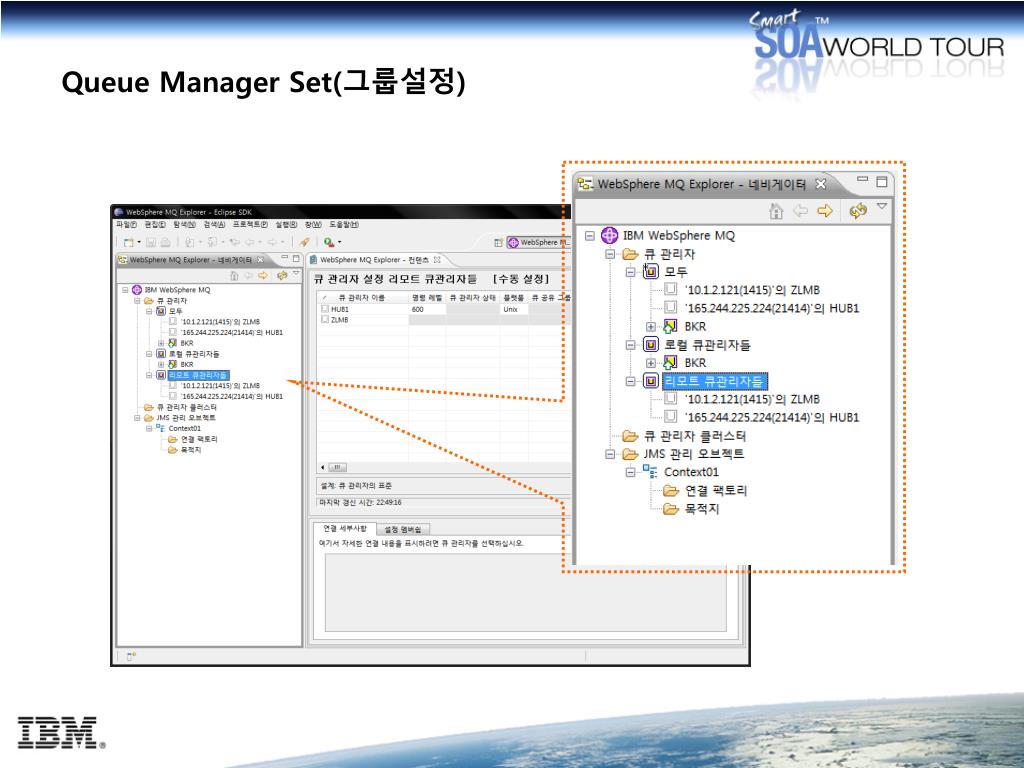Click the 큐 관리자 클러스터 folder icon in the enlarged navigator
Image resolution: width=1024 pixels, height=768 pixels.
(x=630, y=436)
